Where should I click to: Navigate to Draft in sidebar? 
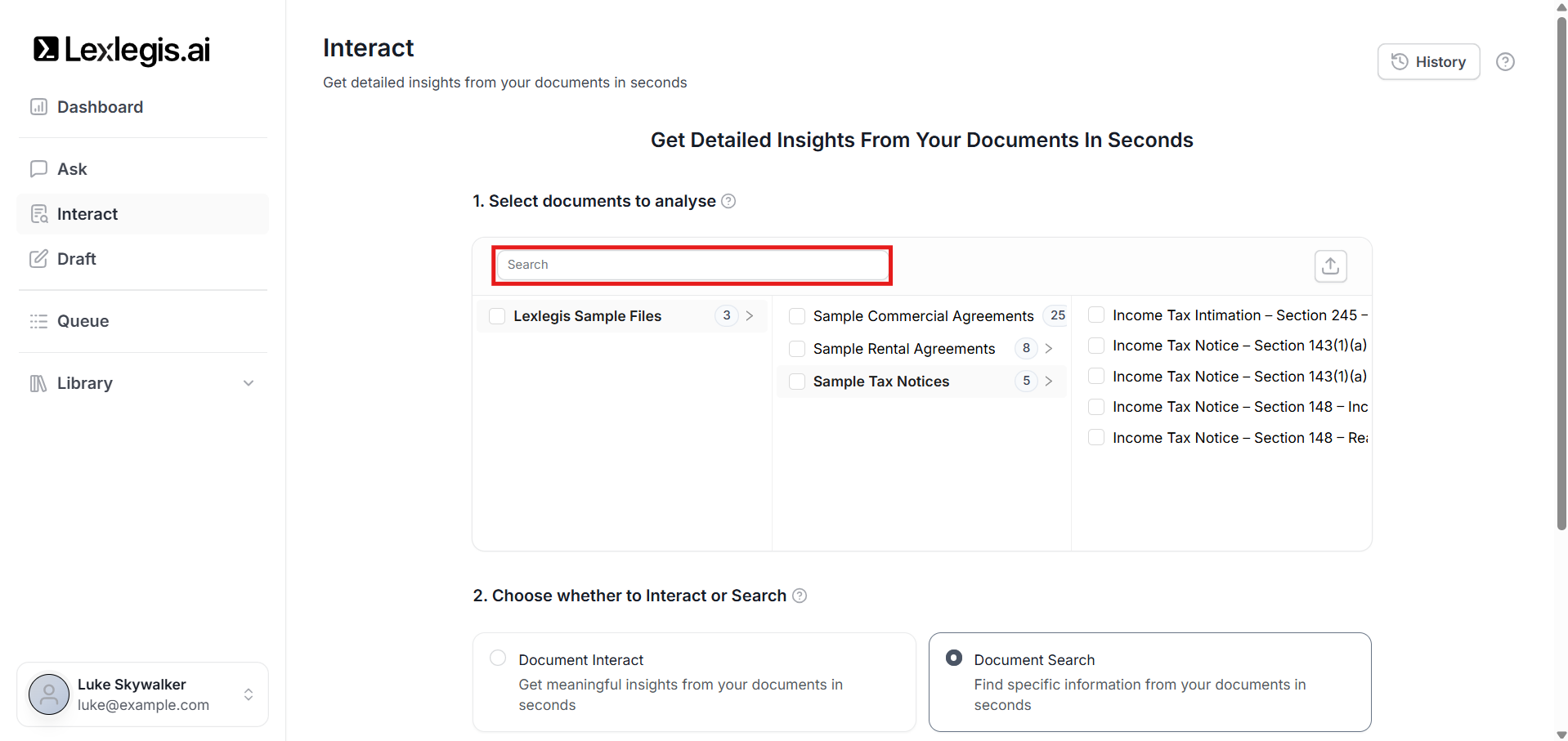[77, 259]
